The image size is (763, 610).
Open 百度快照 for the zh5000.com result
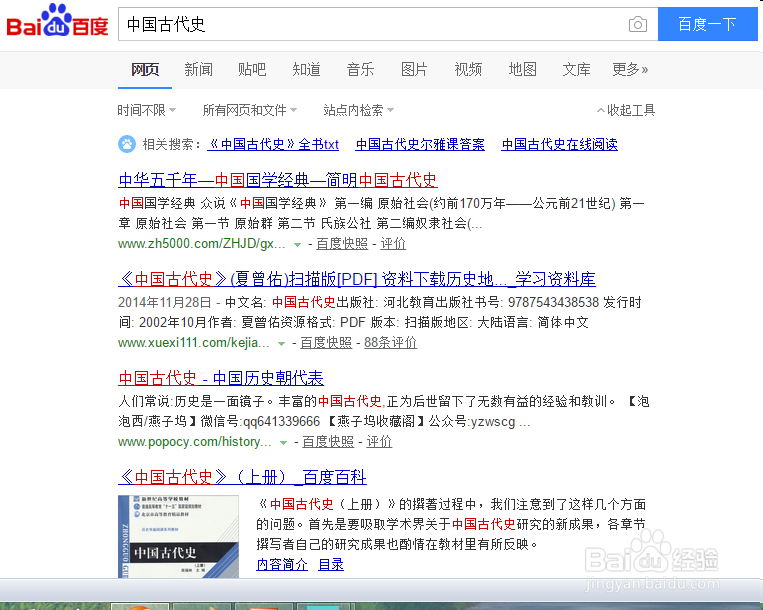[342, 244]
